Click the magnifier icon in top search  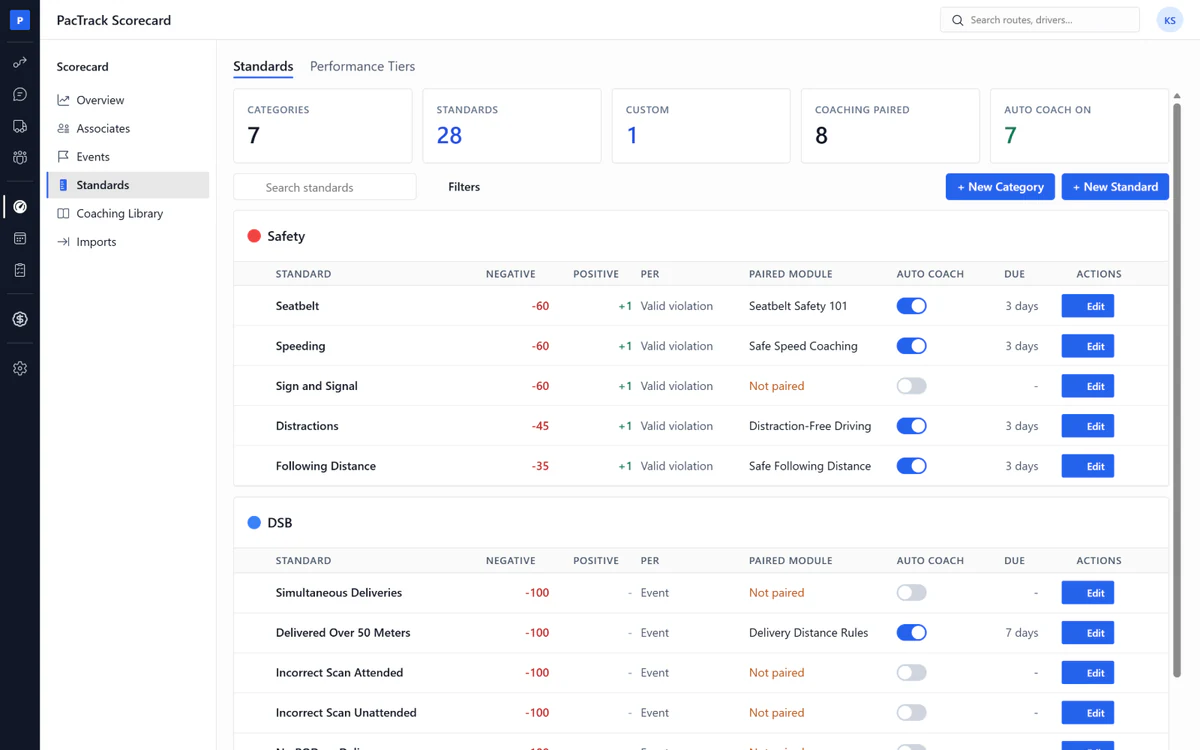tap(957, 20)
